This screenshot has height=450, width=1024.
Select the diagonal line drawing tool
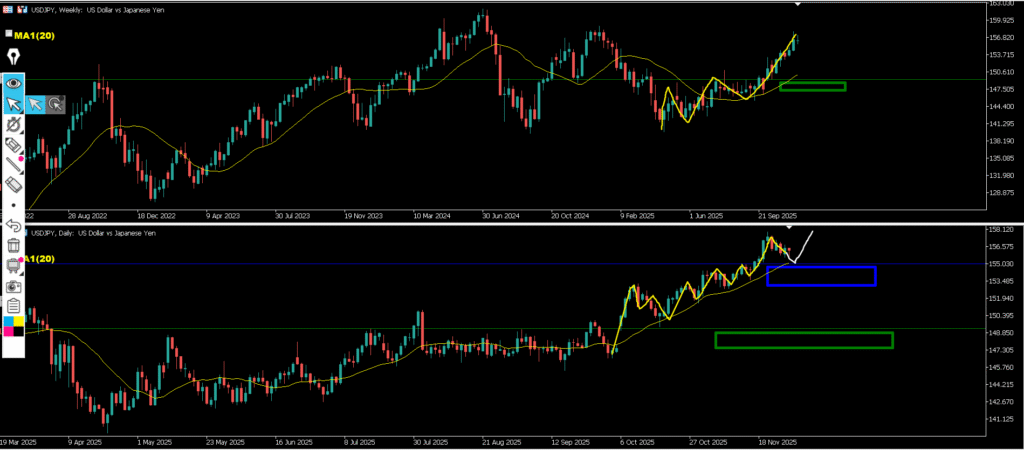click(x=13, y=165)
